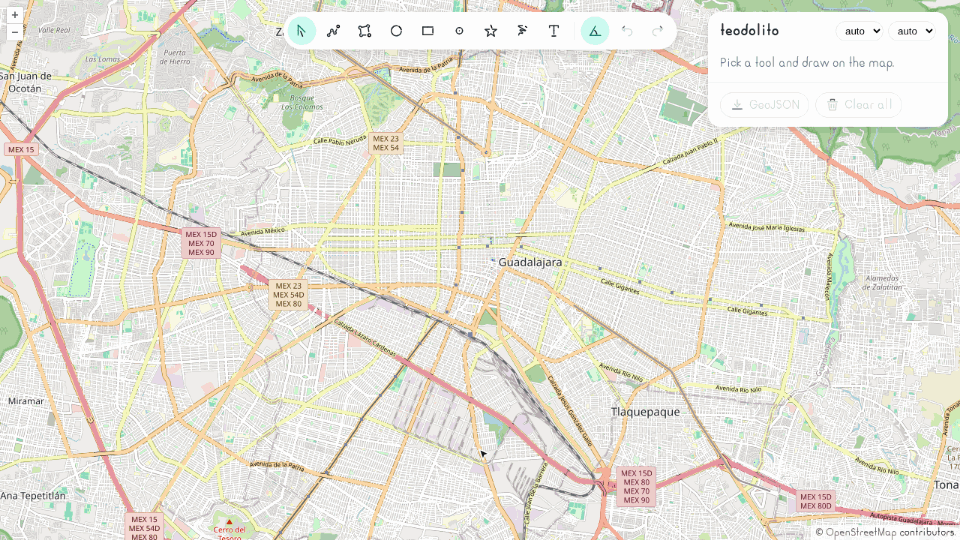Image resolution: width=960 pixels, height=540 pixels.
Task: Click the Calzada Juan Pablo II label
Action: pos(690,152)
